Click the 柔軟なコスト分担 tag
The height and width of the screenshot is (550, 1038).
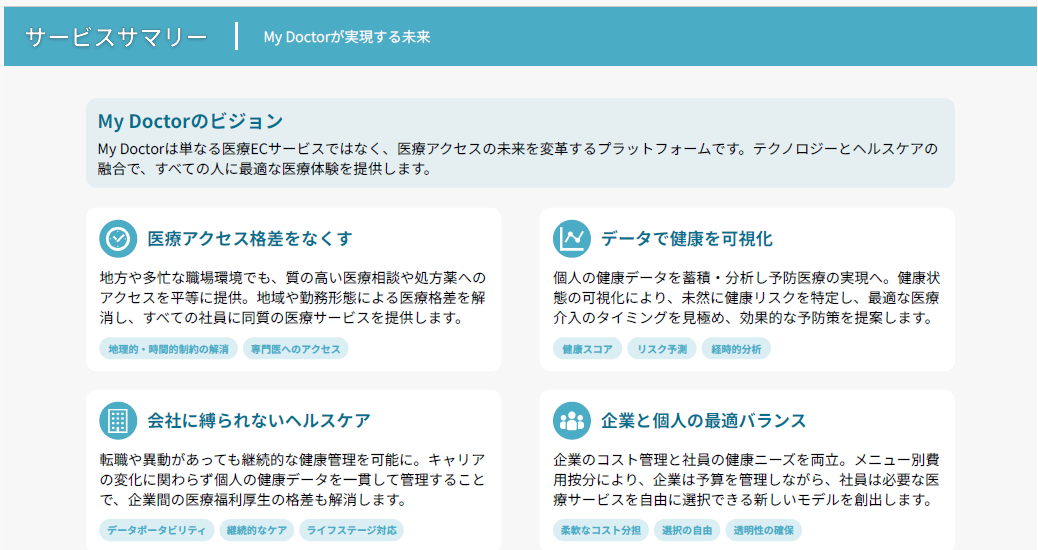point(600,530)
